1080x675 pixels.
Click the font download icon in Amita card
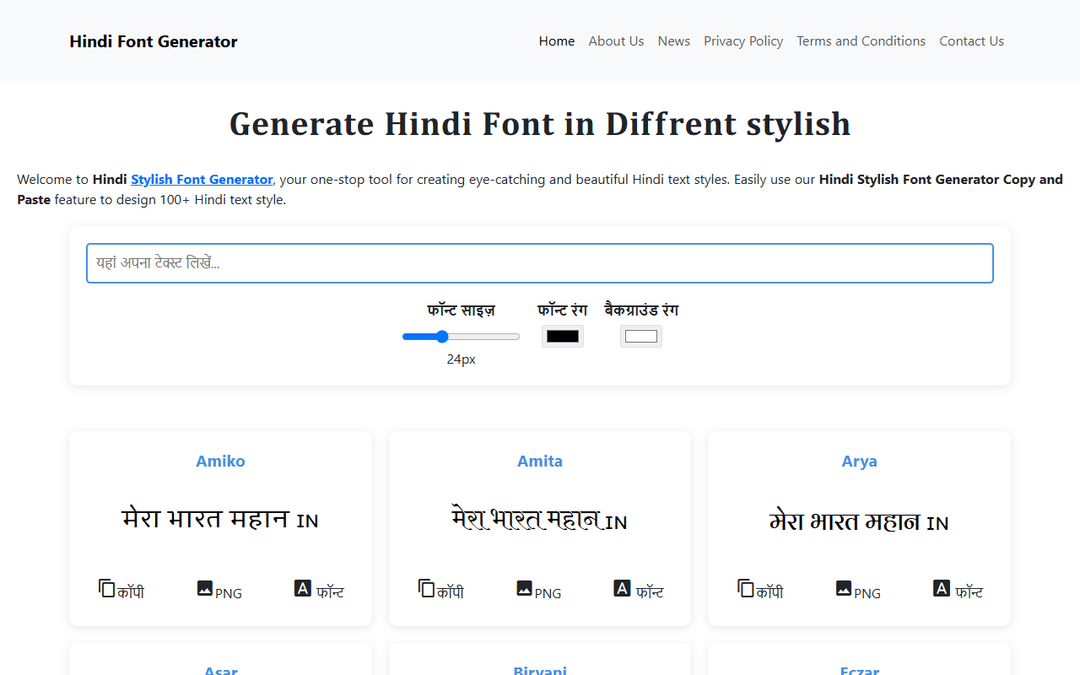tap(622, 588)
